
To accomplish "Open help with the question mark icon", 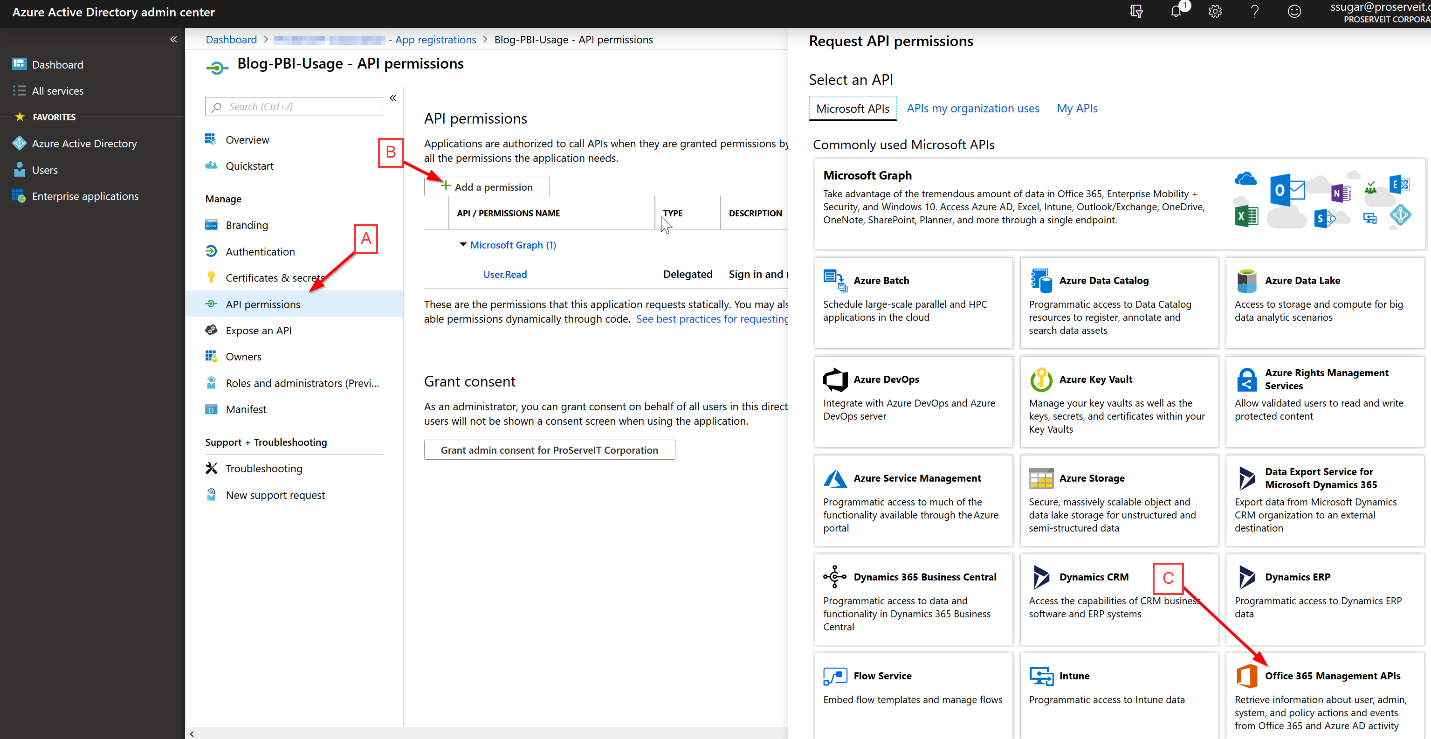I will pyautogui.click(x=1254, y=12).
